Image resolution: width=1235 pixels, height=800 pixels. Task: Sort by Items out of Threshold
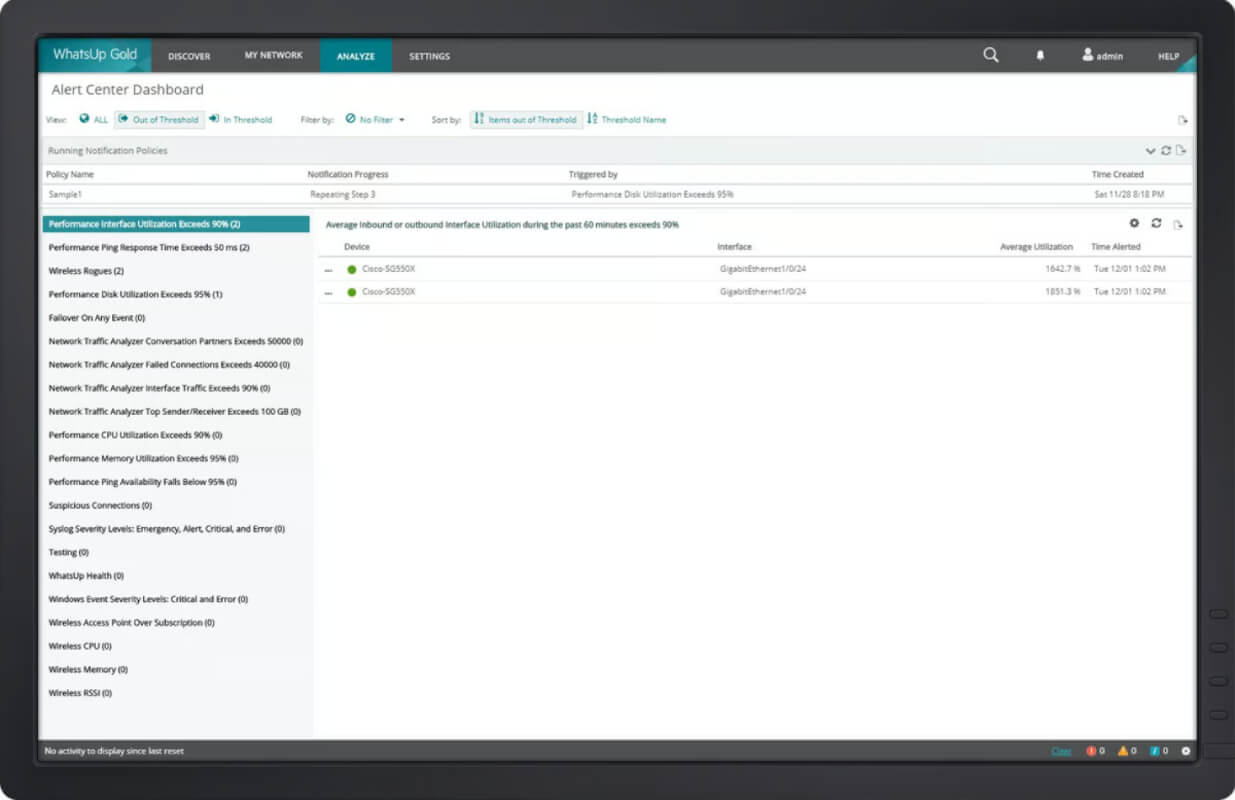click(x=526, y=119)
